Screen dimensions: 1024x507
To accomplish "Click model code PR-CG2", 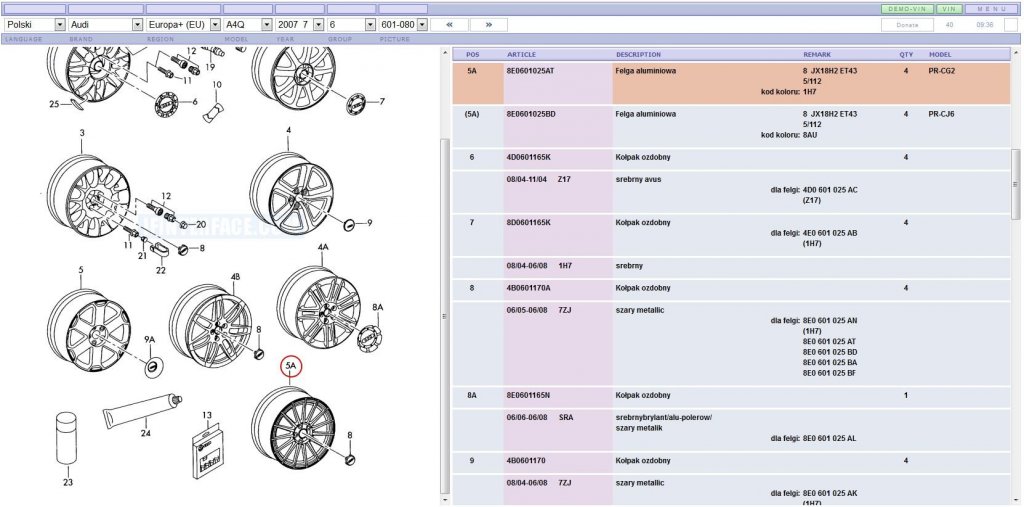I will pos(942,71).
